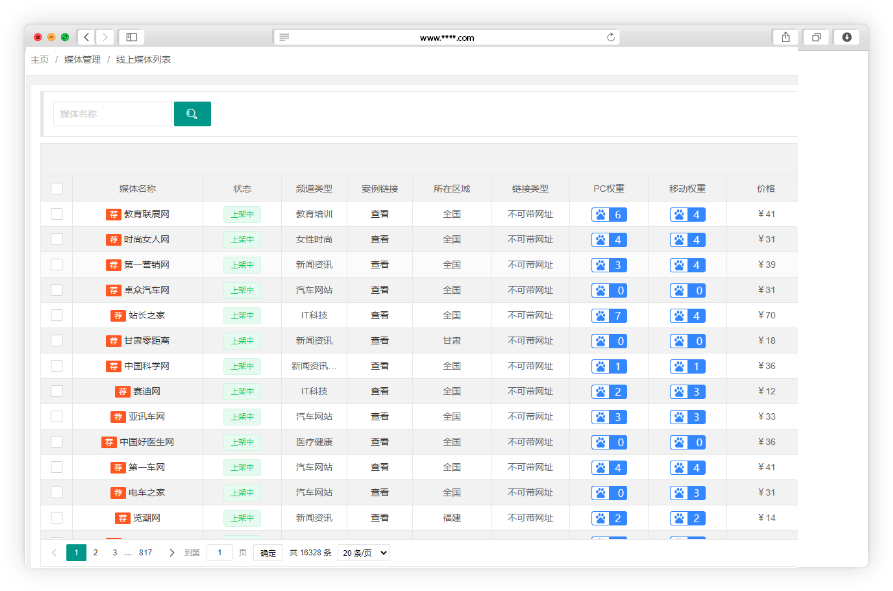
Task: Toggle the select-all checkbox in table header
Action: pos(57,188)
